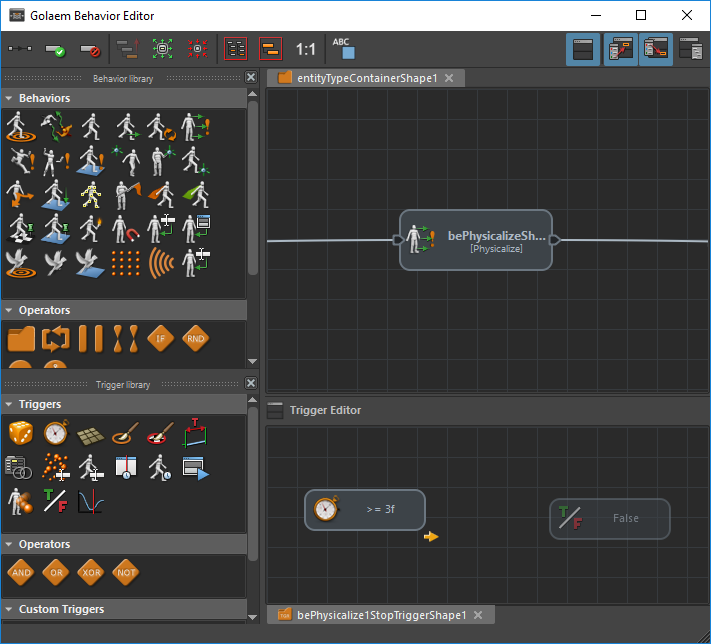Viewport: 711px width, 644px height.
Task: Toggle the ABC label display icon
Action: pos(344,49)
